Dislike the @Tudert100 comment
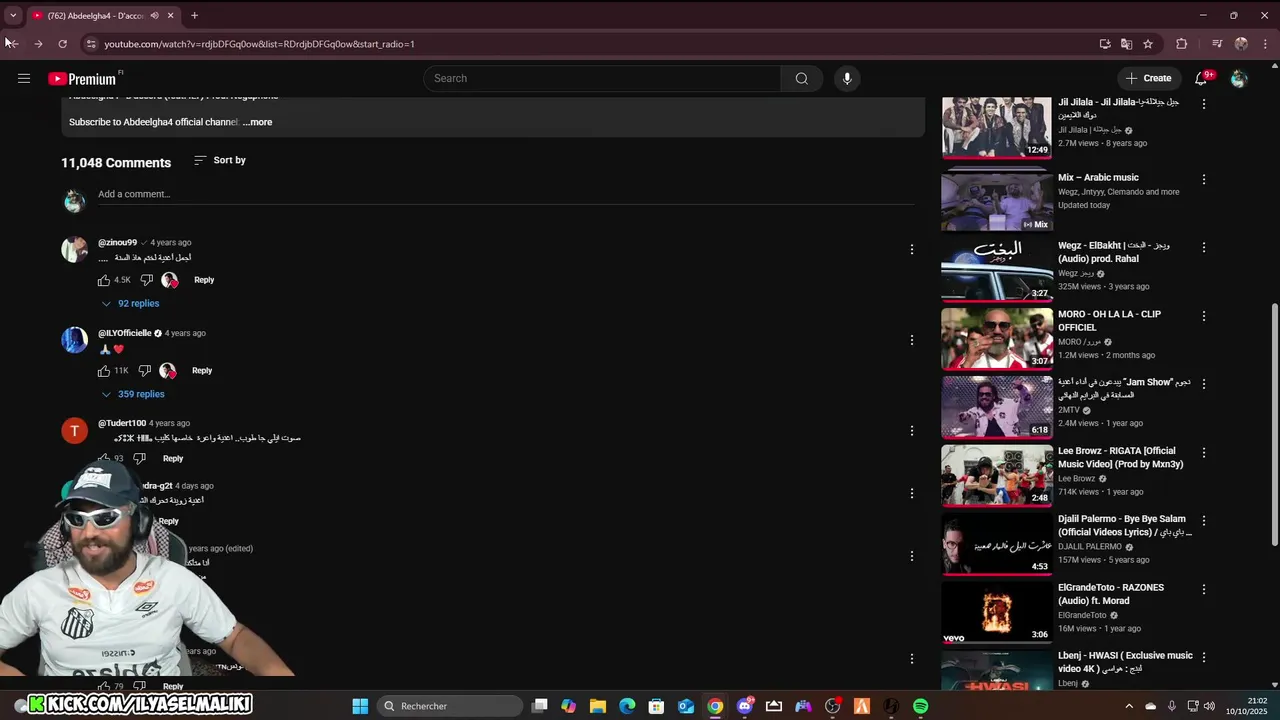 139,459
